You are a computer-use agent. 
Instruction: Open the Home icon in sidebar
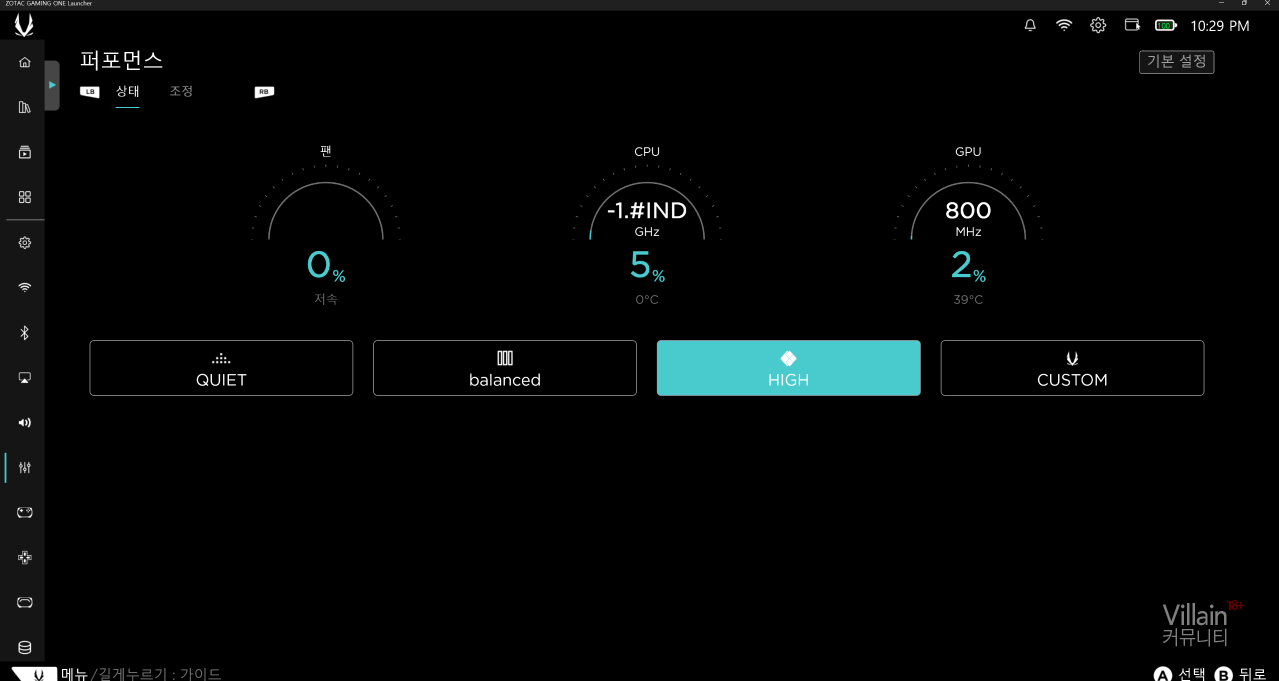click(25, 62)
